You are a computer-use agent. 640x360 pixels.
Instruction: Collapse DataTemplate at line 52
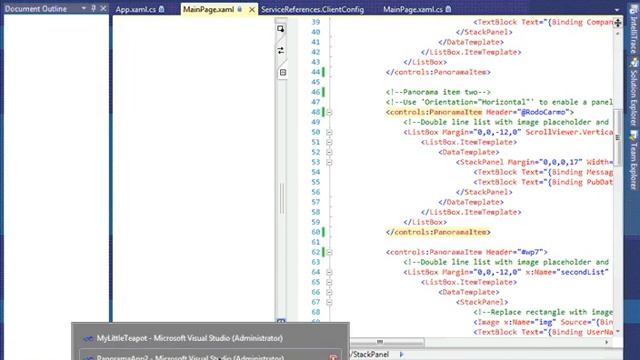point(329,152)
